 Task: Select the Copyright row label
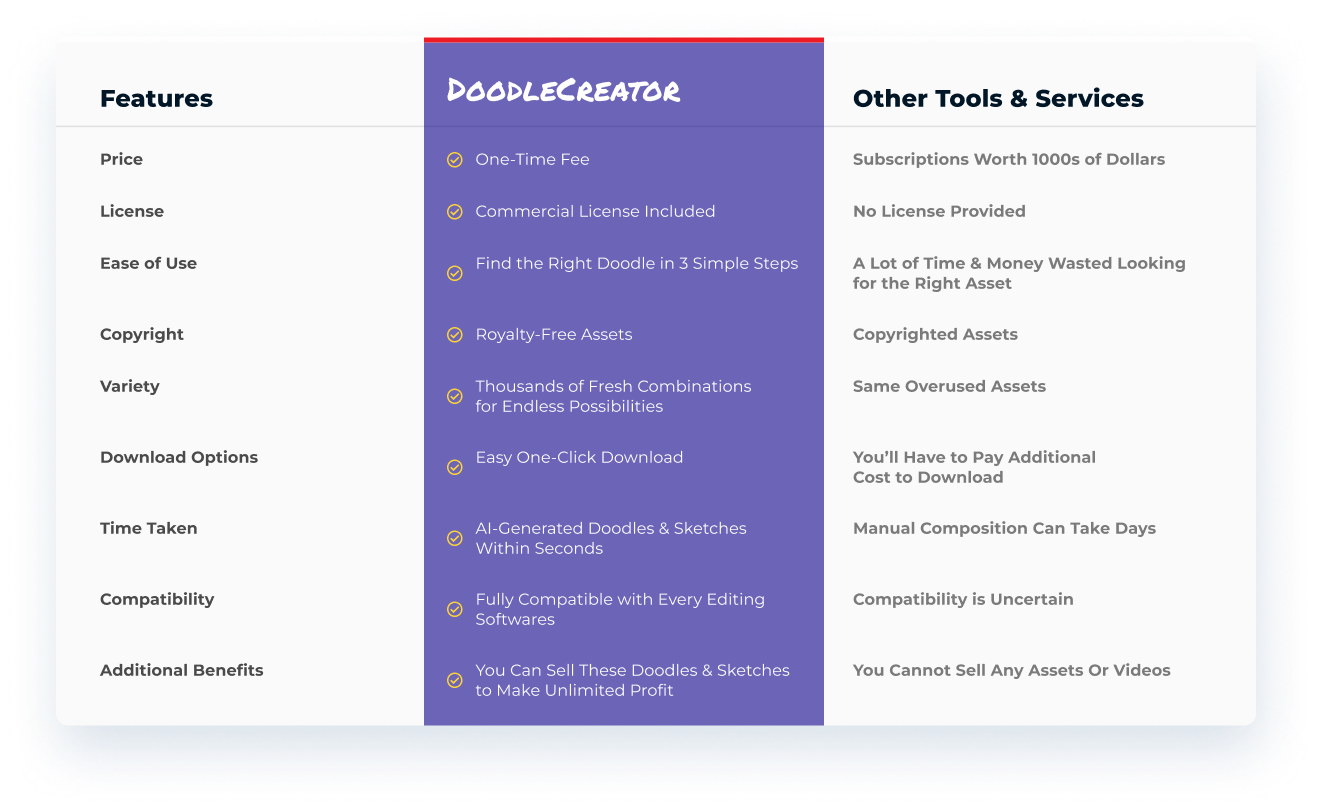click(142, 335)
